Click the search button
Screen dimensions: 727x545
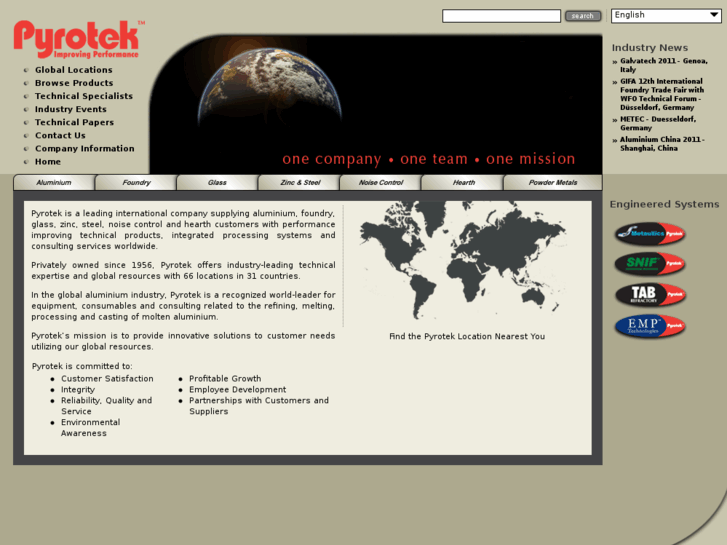[583, 16]
